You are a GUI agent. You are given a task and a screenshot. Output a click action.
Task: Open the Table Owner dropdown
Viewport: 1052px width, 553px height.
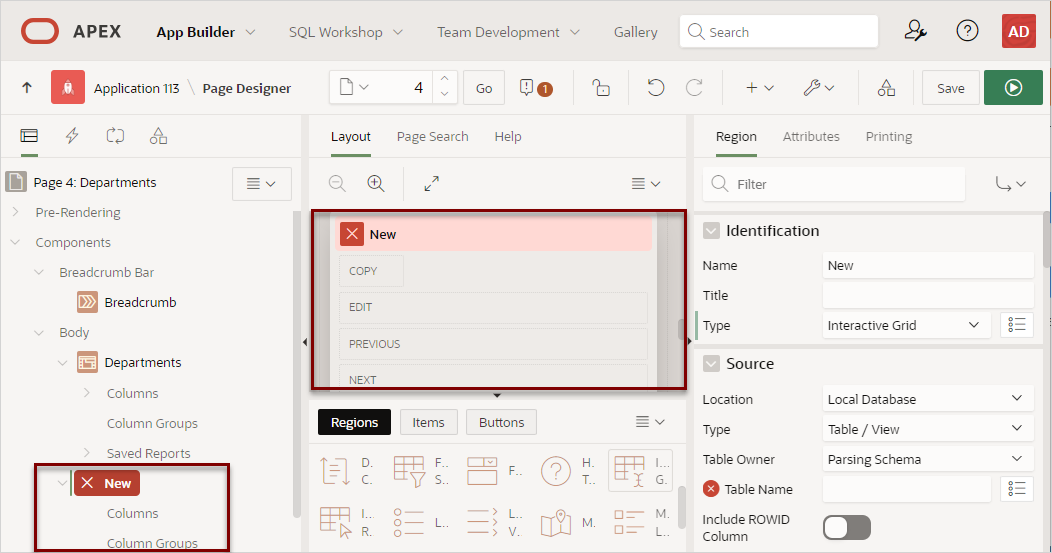(x=928, y=459)
